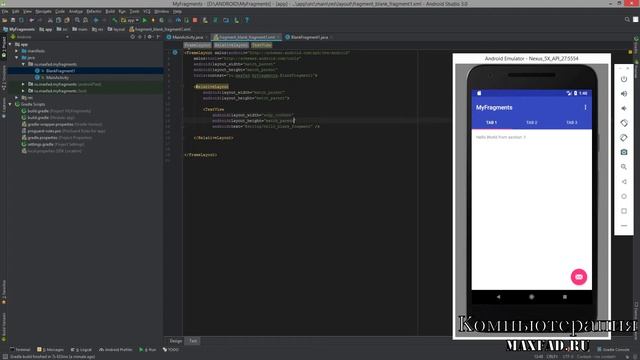Click the Find magnifier toolbar icon
The image size is (640, 360).
[x=77, y=20]
